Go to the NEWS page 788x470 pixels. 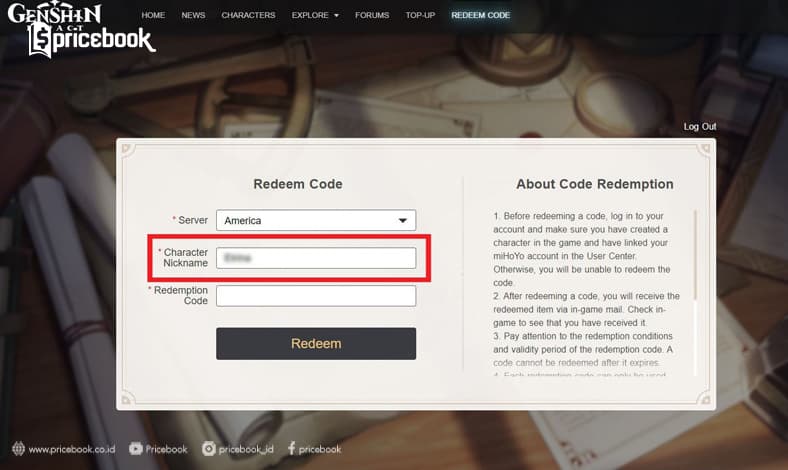[x=193, y=15]
